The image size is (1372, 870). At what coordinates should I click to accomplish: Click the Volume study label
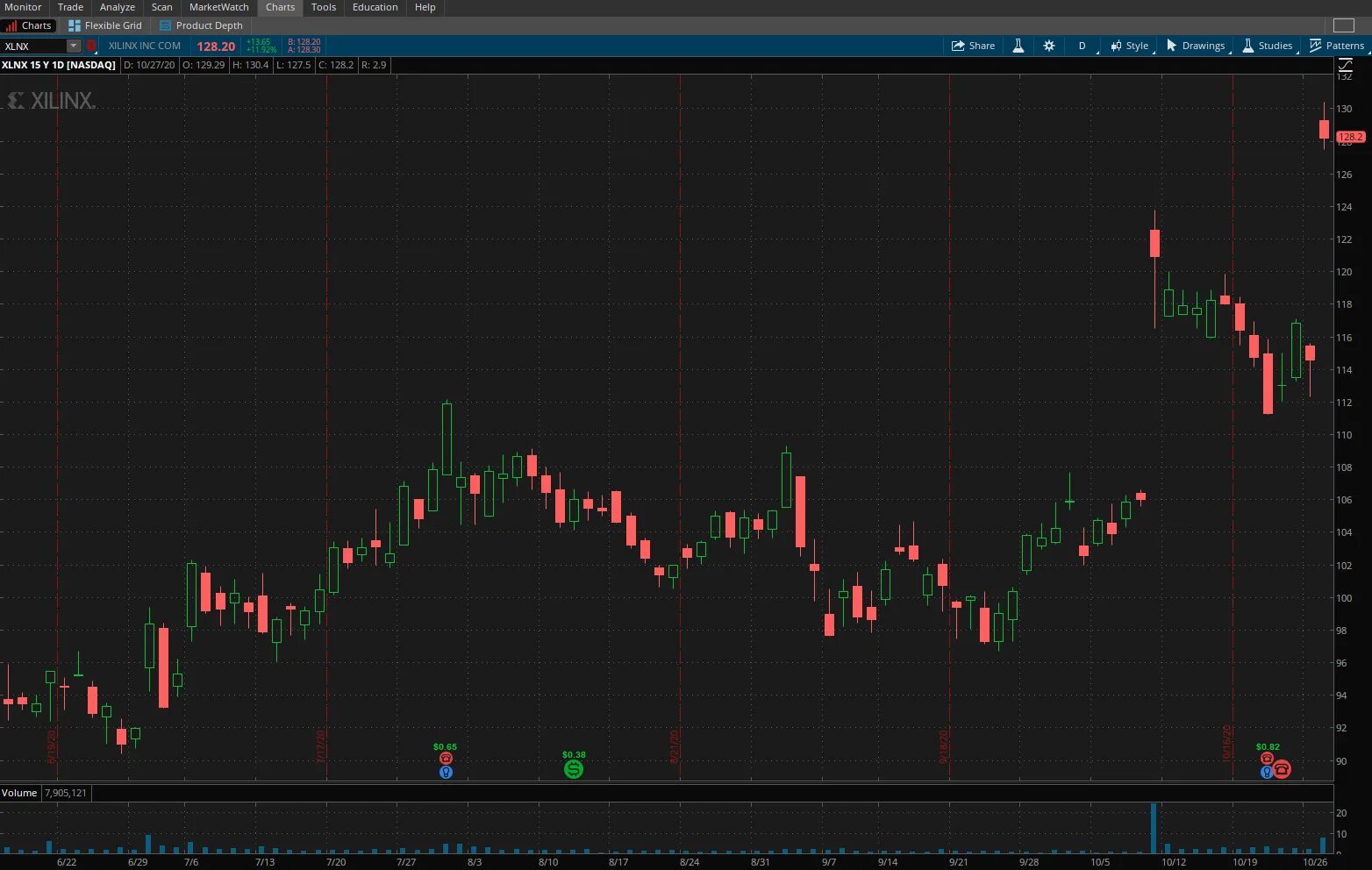click(19, 793)
